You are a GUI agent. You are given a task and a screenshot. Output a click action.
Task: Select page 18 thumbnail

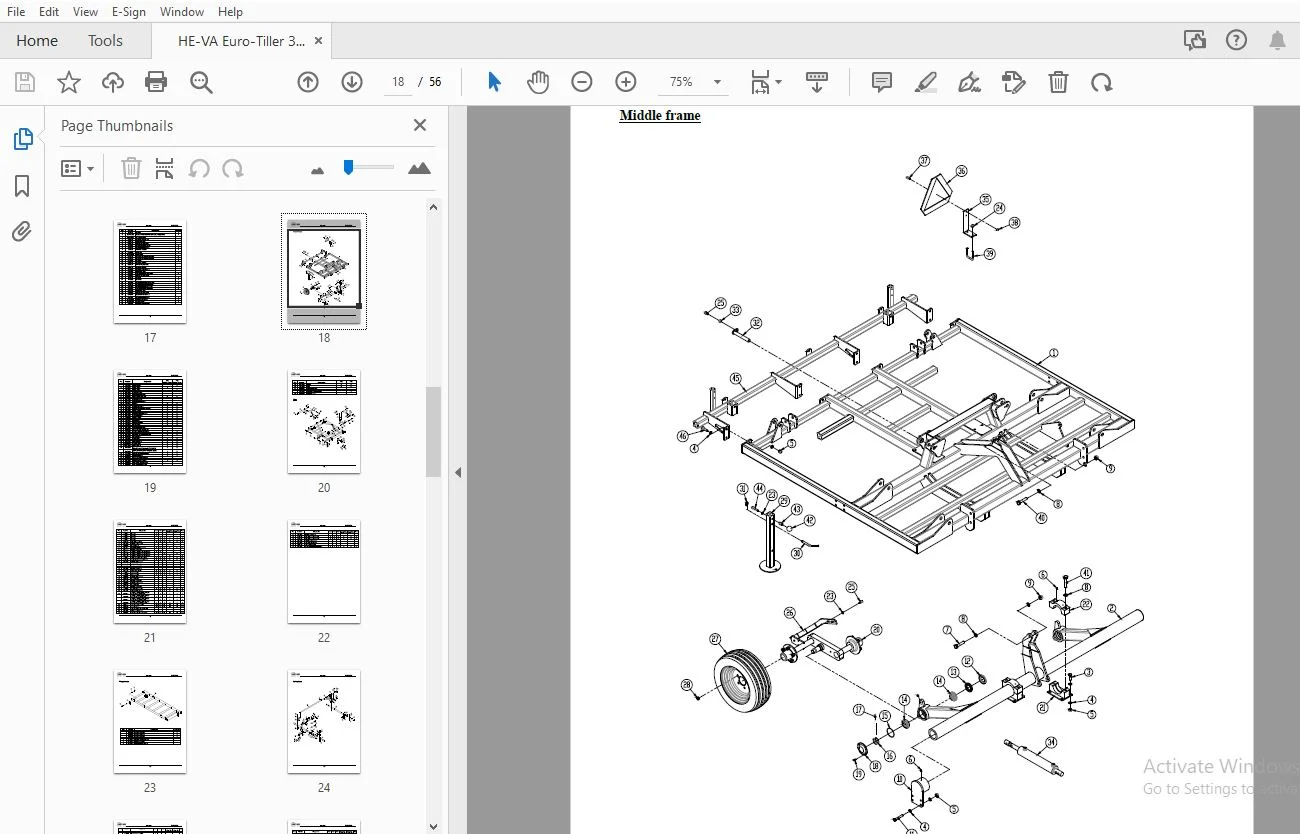point(324,270)
